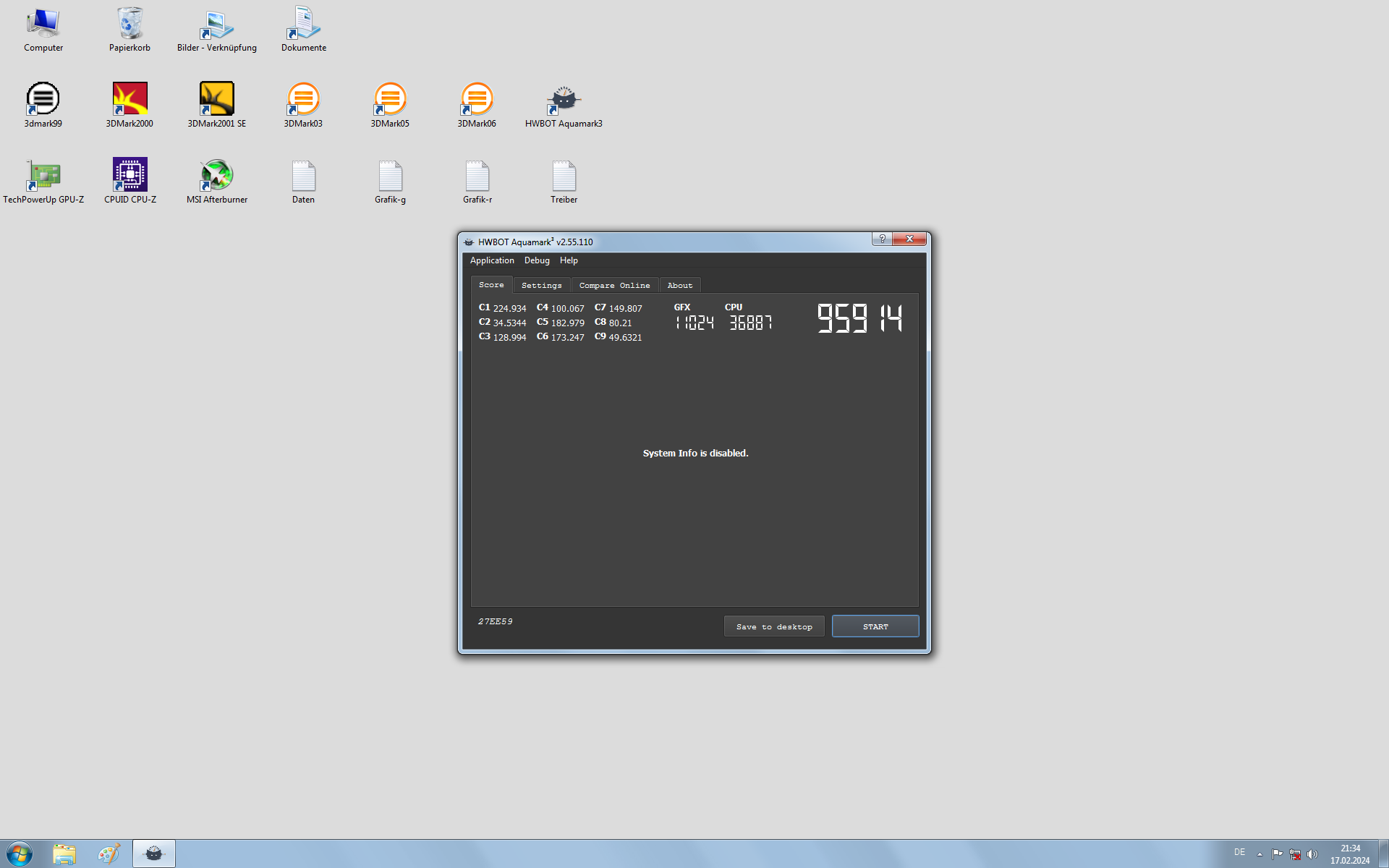Click the C5 182.979 result
Image resolution: width=1389 pixels, height=868 pixels.
click(x=561, y=323)
